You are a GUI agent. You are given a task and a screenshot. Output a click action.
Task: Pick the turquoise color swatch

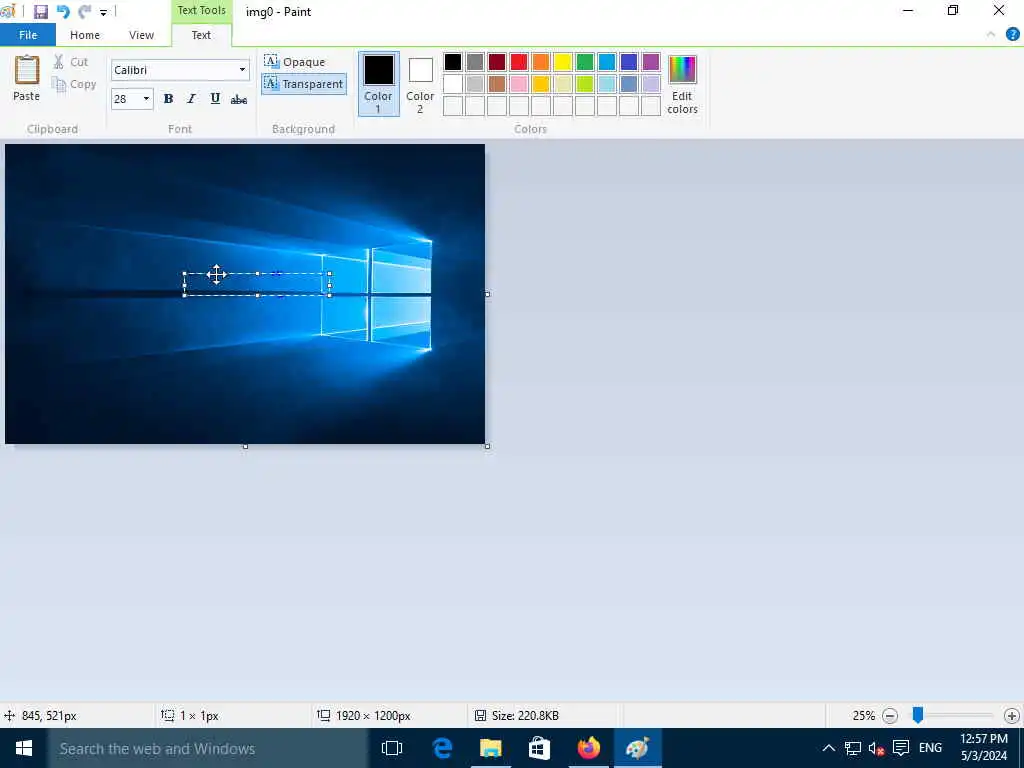pyautogui.click(x=607, y=62)
